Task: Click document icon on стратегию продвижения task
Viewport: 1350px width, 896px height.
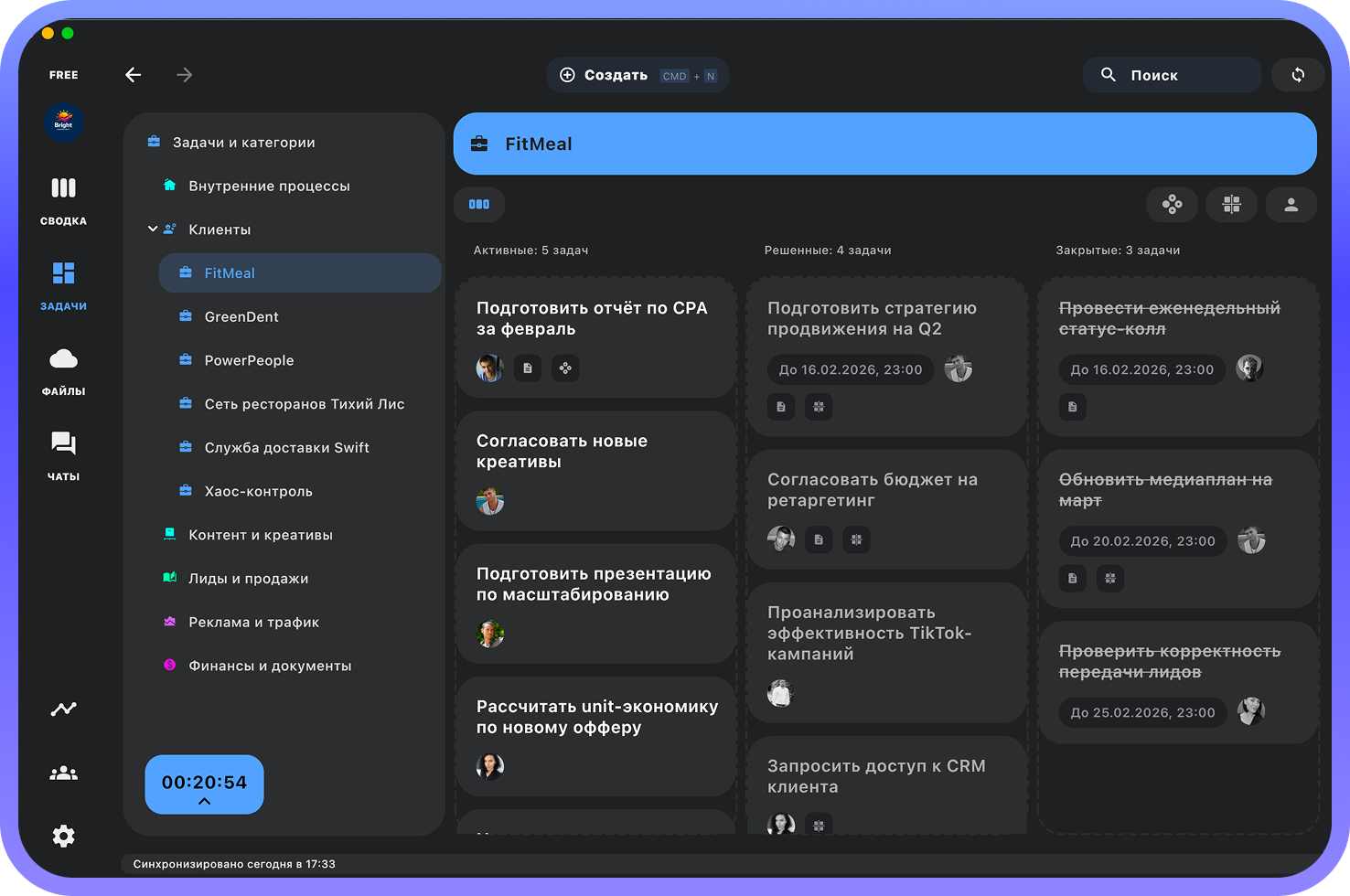Action: 781,407
